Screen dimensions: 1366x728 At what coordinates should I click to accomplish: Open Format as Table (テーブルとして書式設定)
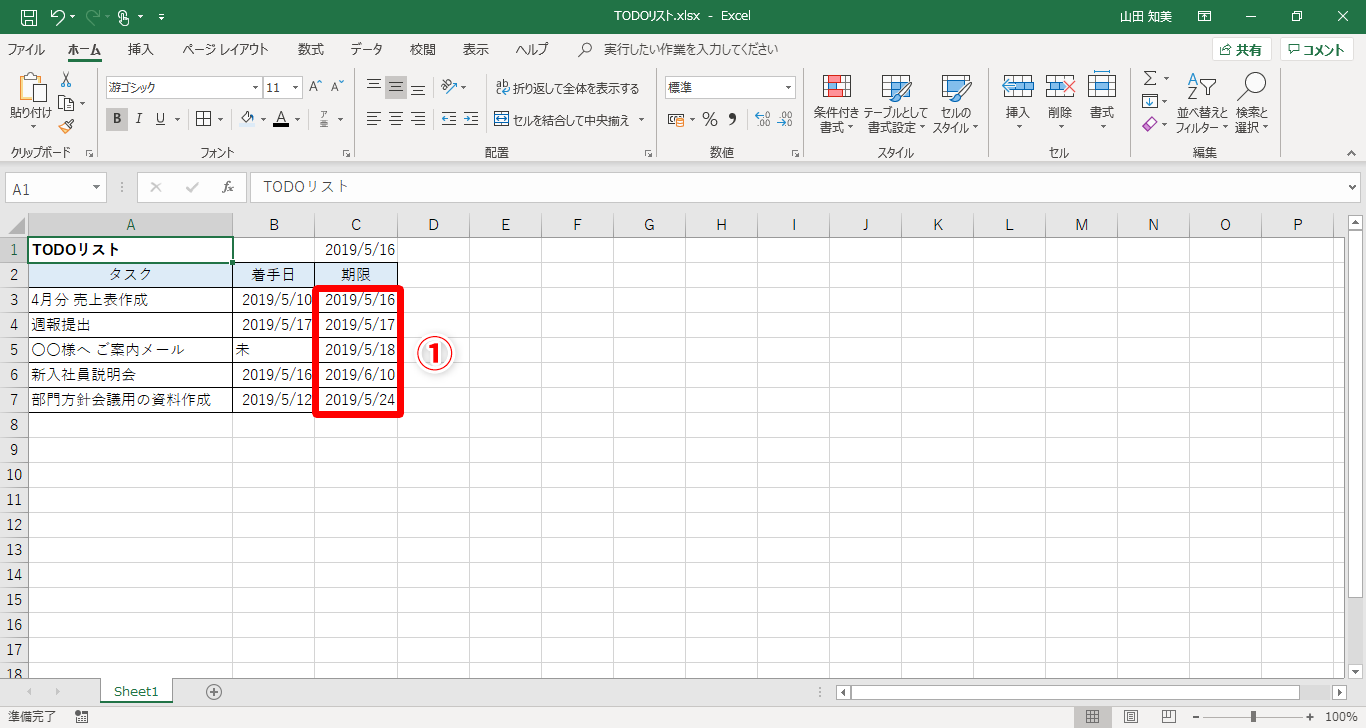pyautogui.click(x=896, y=104)
